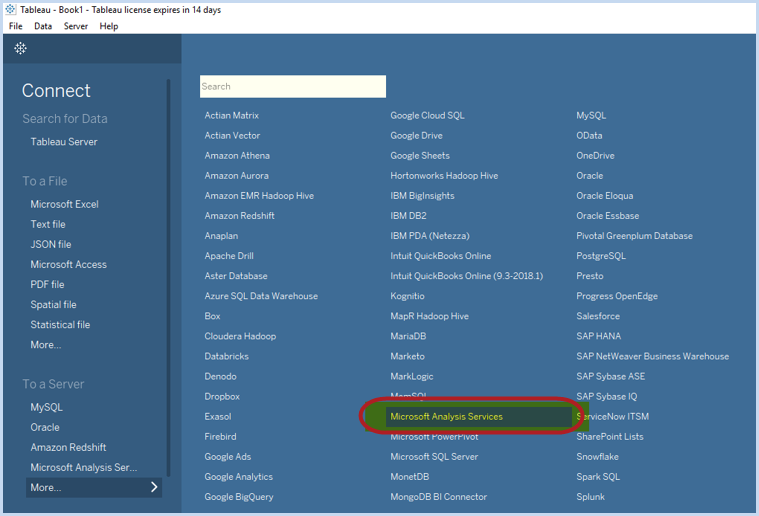Select Text file connection
The width and height of the screenshot is (759, 516).
click(48, 224)
